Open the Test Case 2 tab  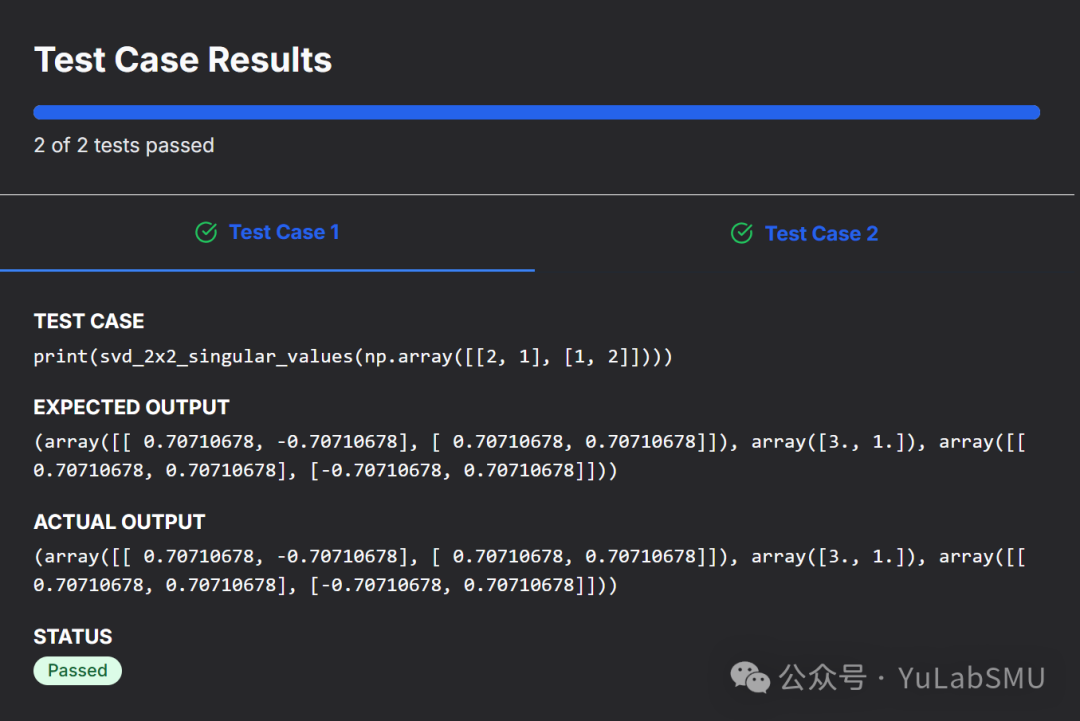(820, 234)
